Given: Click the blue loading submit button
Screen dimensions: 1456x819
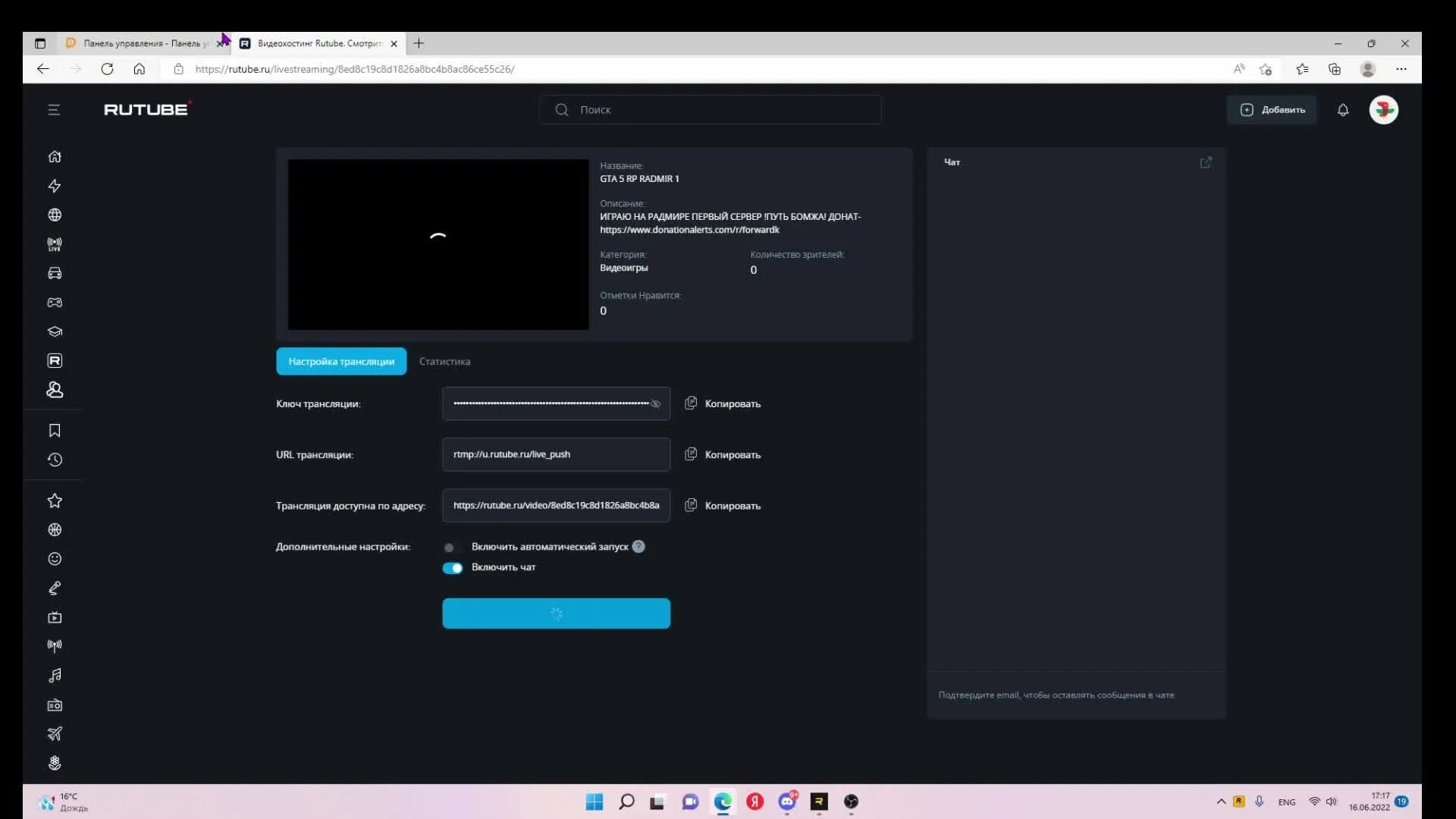Looking at the screenshot, I should coord(557,613).
